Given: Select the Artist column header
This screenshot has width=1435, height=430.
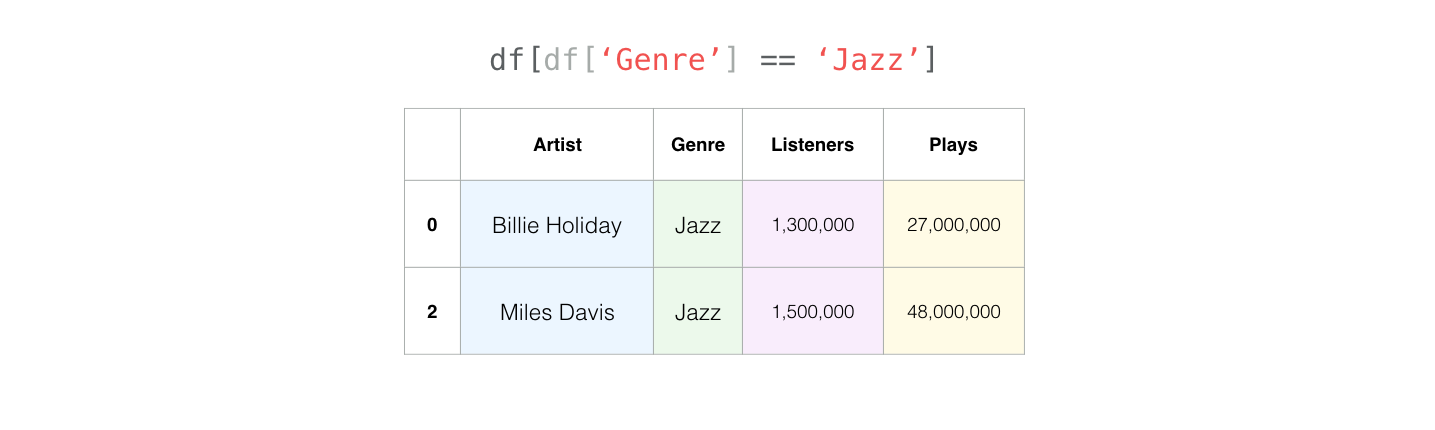Looking at the screenshot, I should [557, 144].
